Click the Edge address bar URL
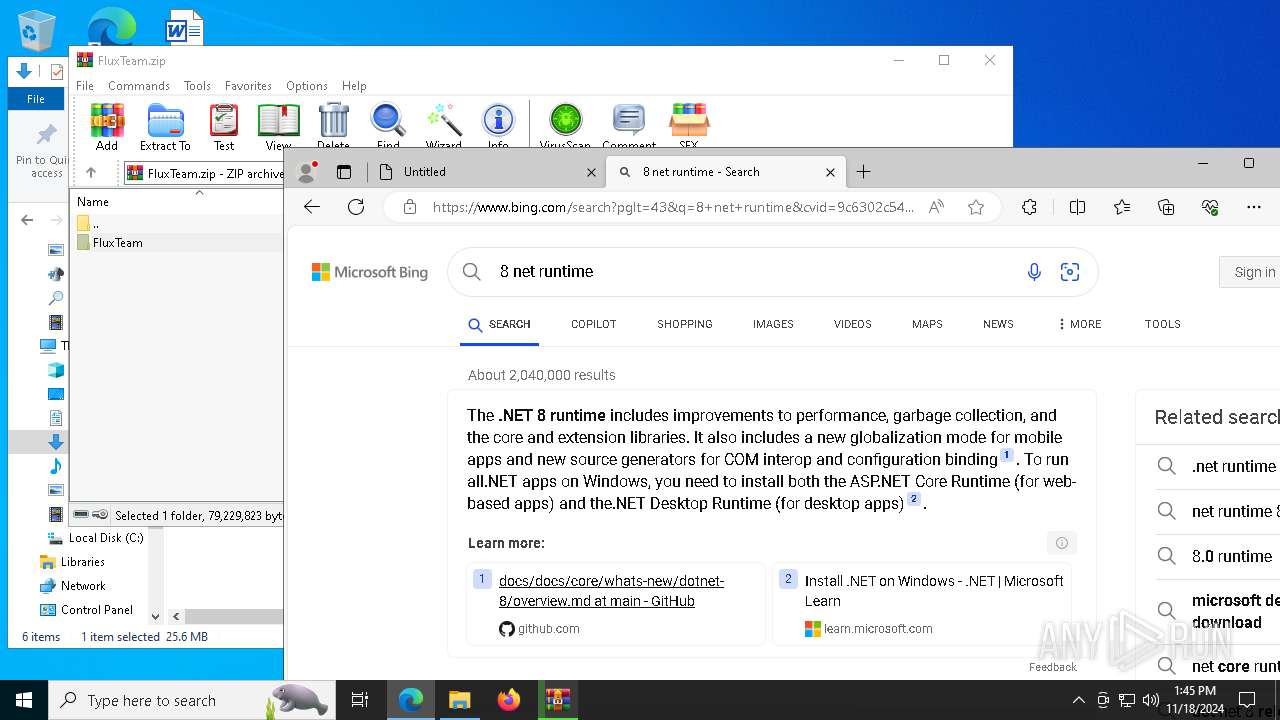The width and height of the screenshot is (1280, 720). 673,207
